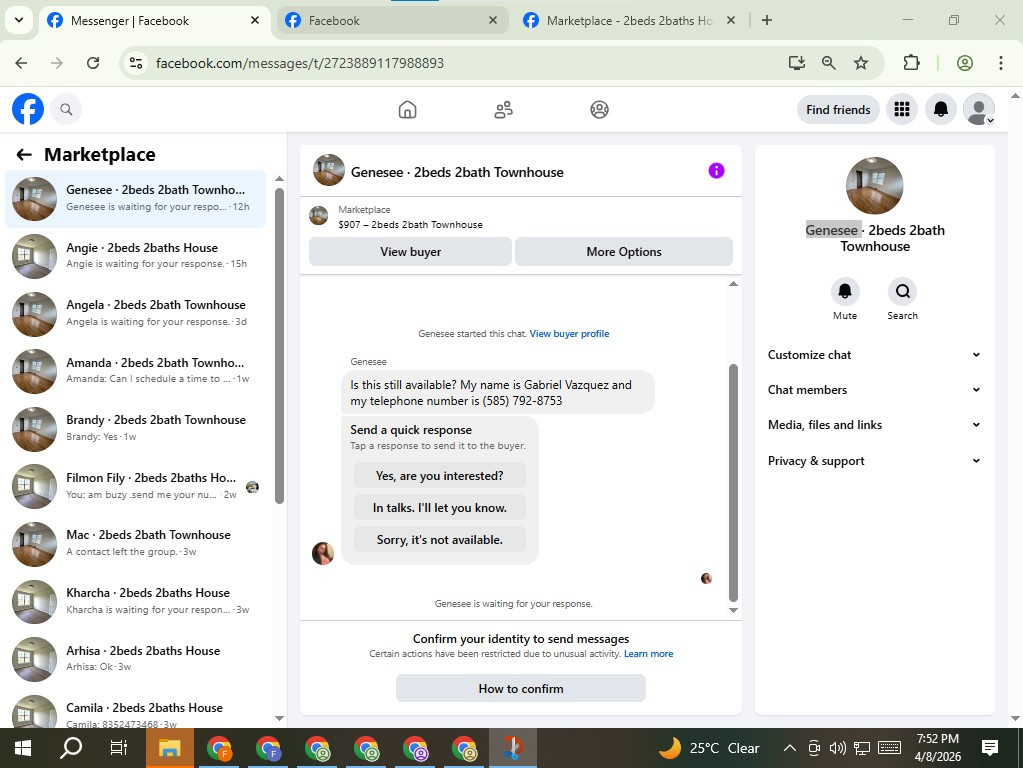Bookmark this page with the star
The image size is (1023, 768).
[x=861, y=63]
